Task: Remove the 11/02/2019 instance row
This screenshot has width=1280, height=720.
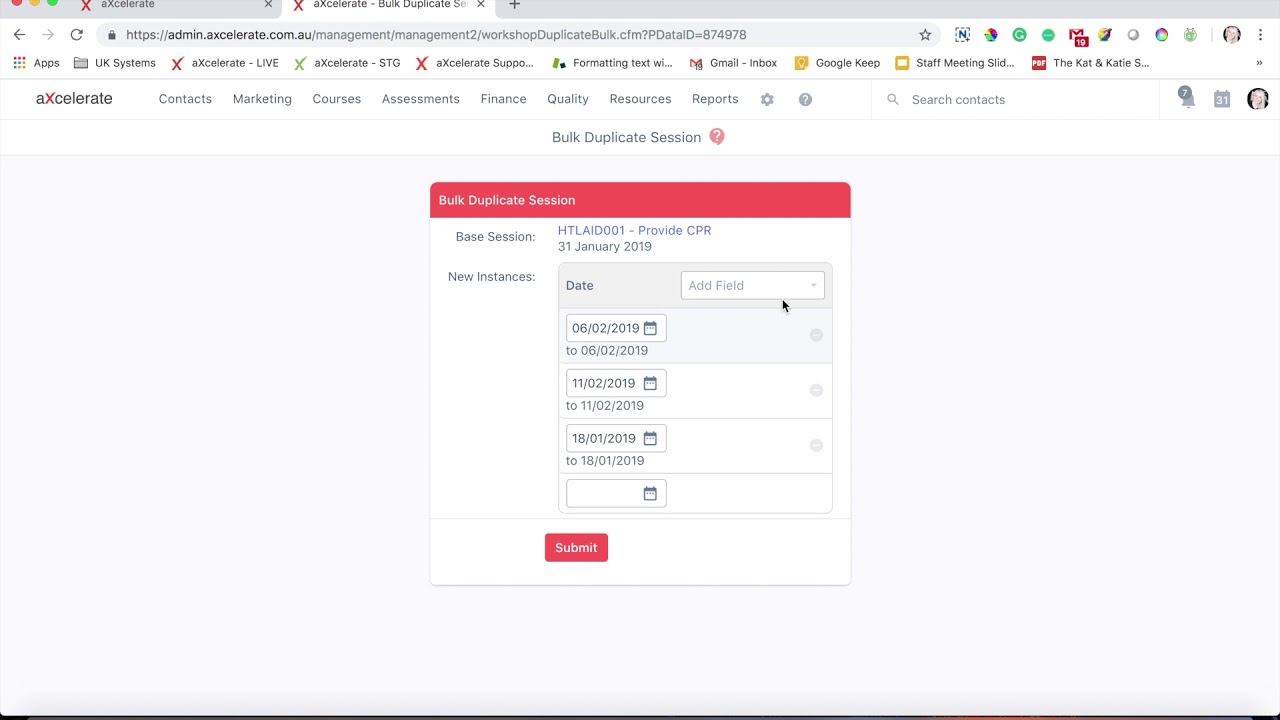Action: (816, 390)
